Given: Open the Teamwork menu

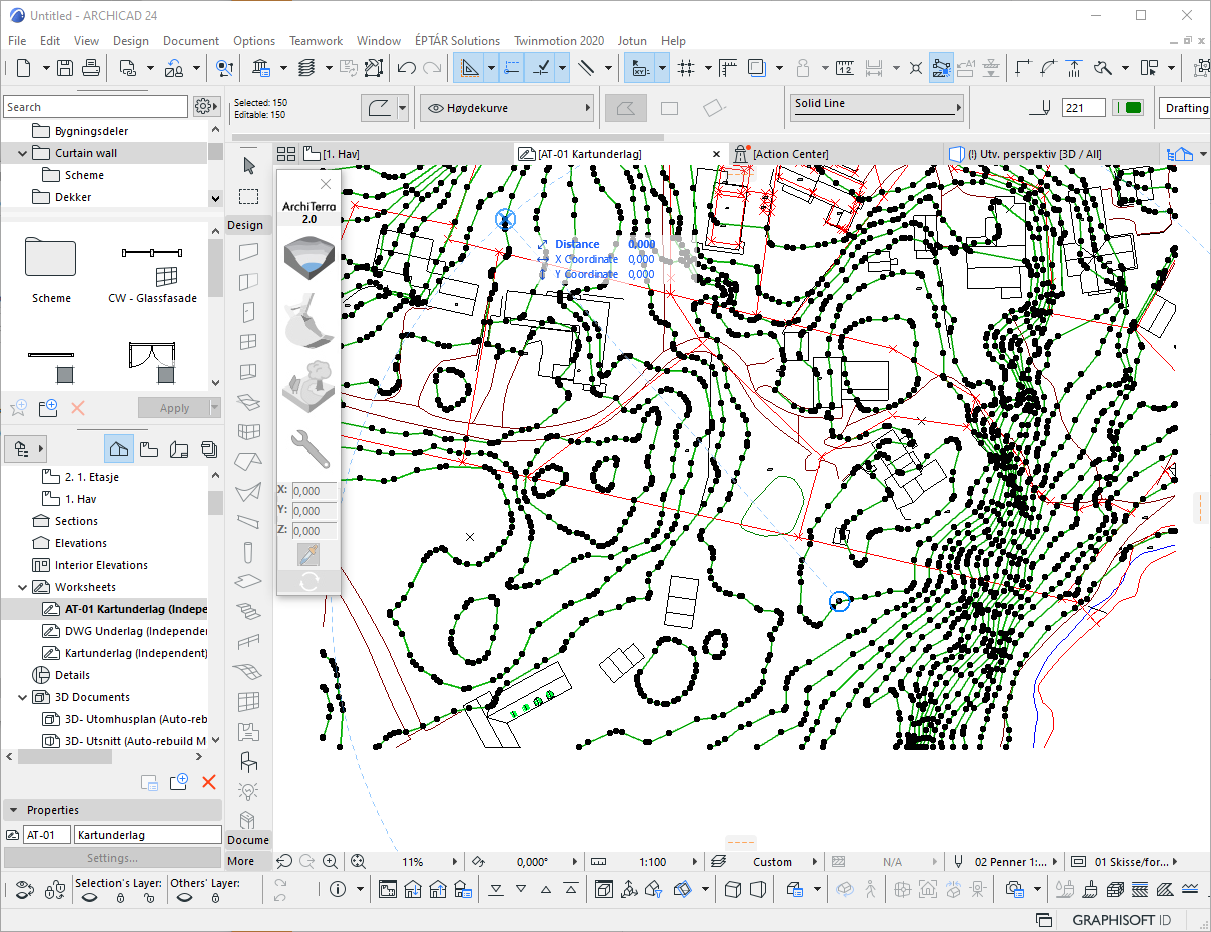Looking at the screenshot, I should coord(316,41).
